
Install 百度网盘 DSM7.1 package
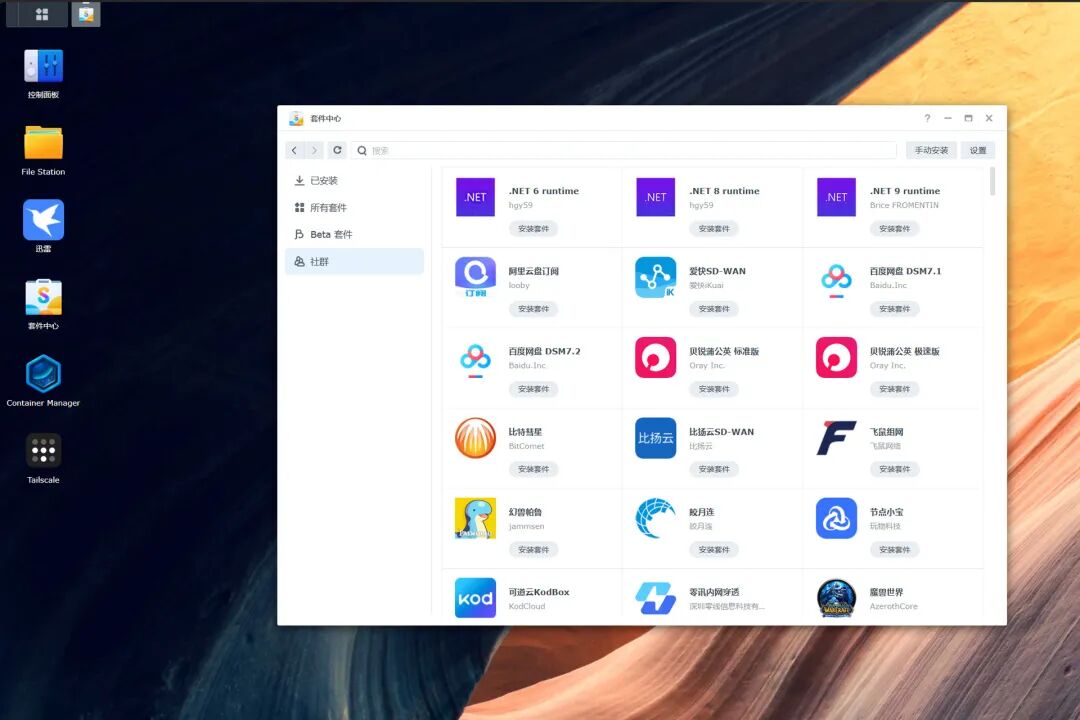(894, 309)
